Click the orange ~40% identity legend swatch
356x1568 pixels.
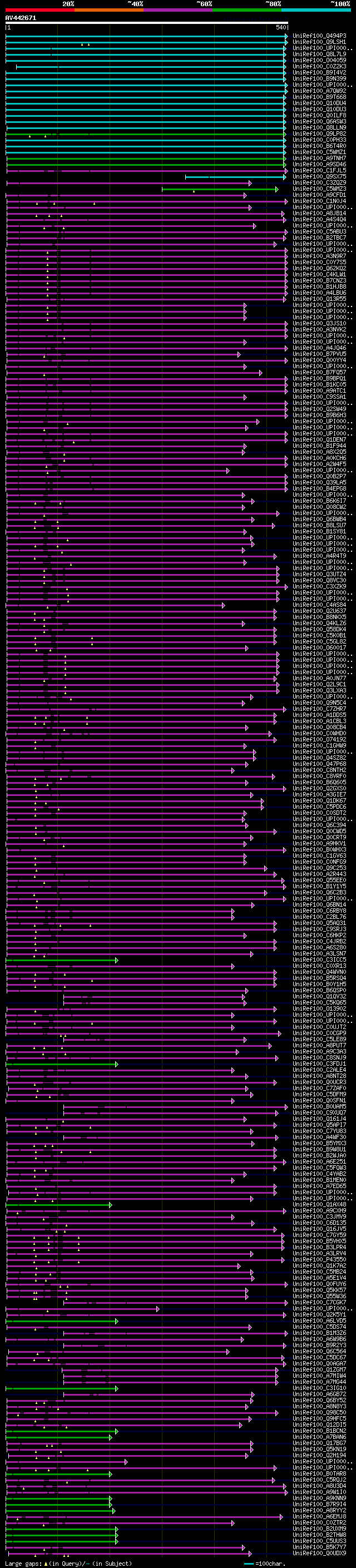click(x=109, y=10)
